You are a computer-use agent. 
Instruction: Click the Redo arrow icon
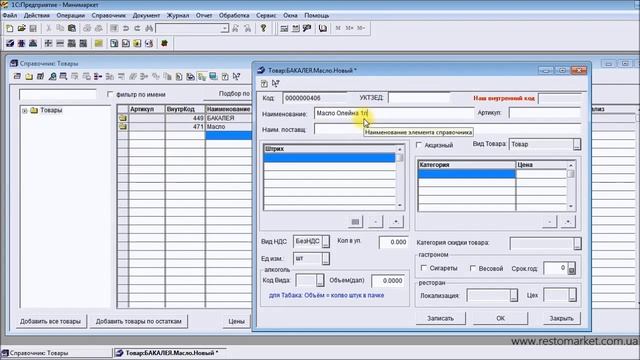click(137, 28)
